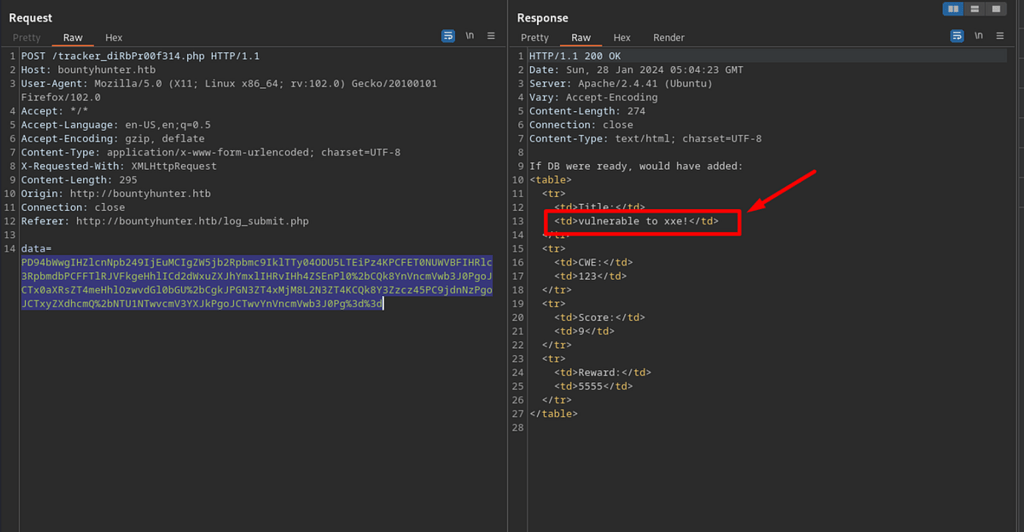Image resolution: width=1024 pixels, height=532 pixels.
Task: Select the side-by-side layout icon
Action: (x=954, y=9)
